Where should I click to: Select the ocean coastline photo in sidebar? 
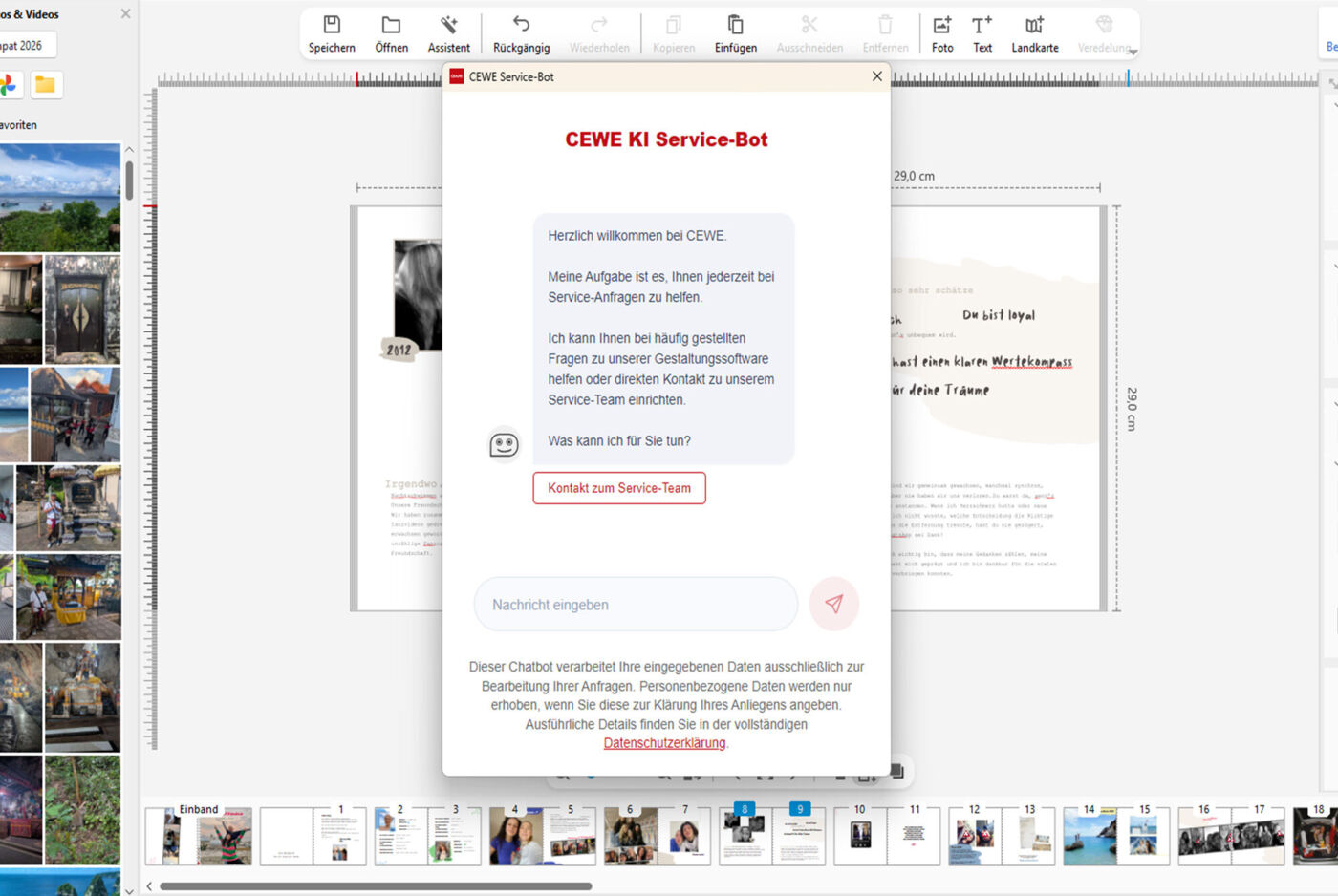pyautogui.click(x=60, y=197)
